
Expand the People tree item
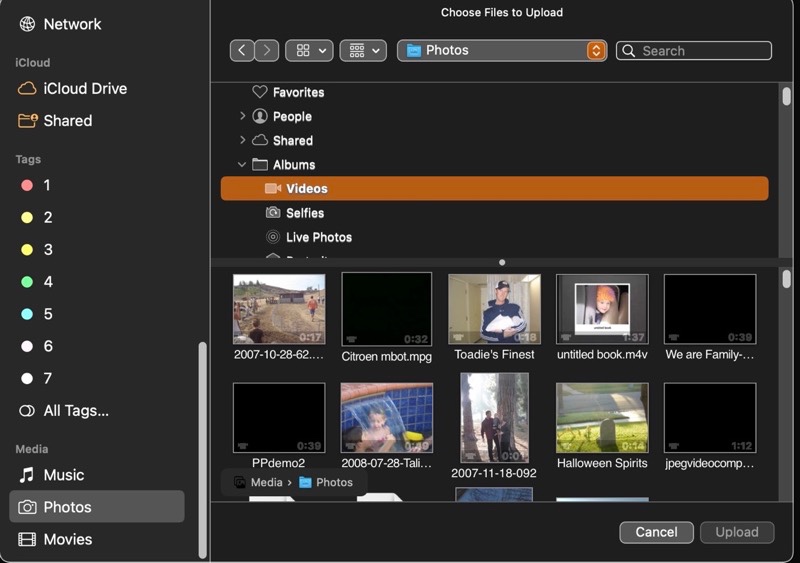(242, 116)
